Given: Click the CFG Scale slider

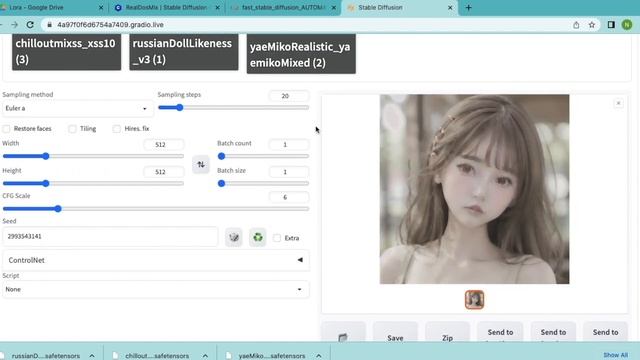Looking at the screenshot, I should click(x=156, y=209).
